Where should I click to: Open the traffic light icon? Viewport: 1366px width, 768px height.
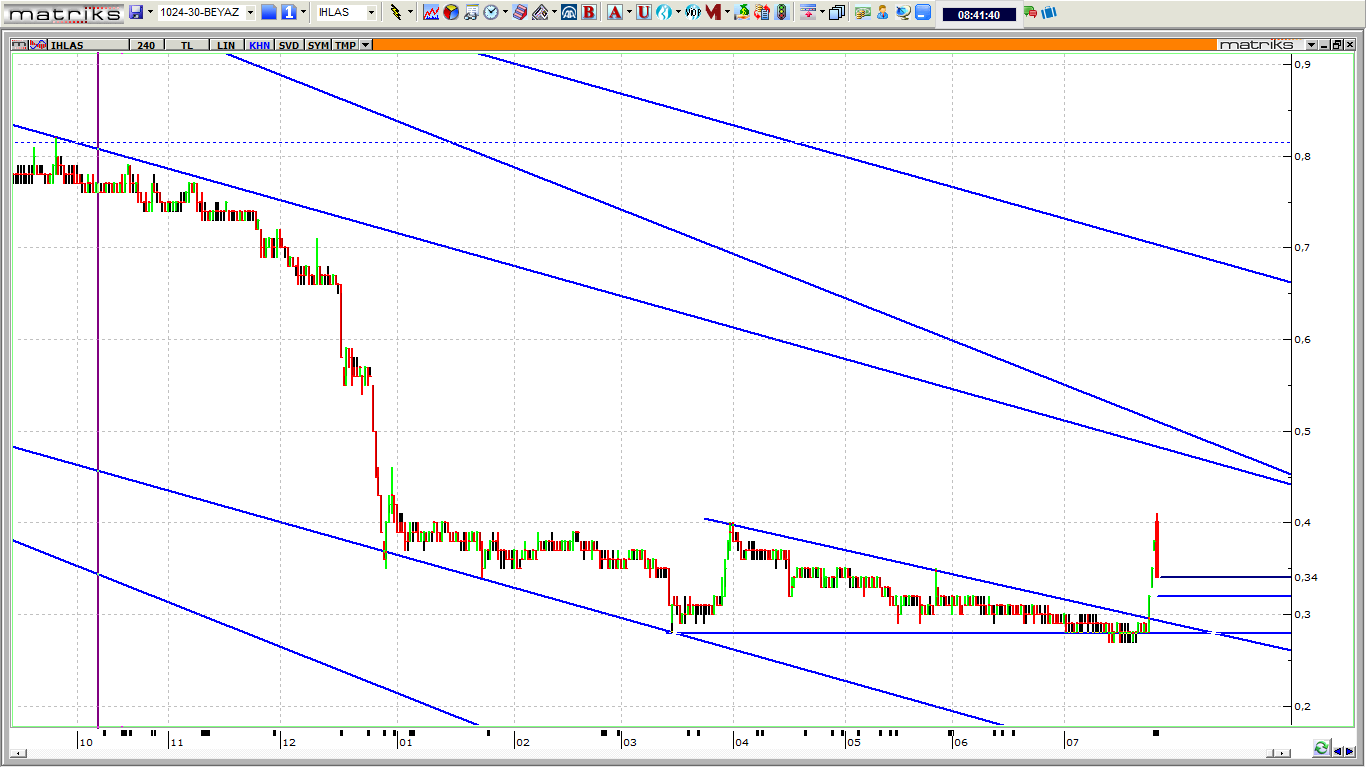(x=780, y=12)
